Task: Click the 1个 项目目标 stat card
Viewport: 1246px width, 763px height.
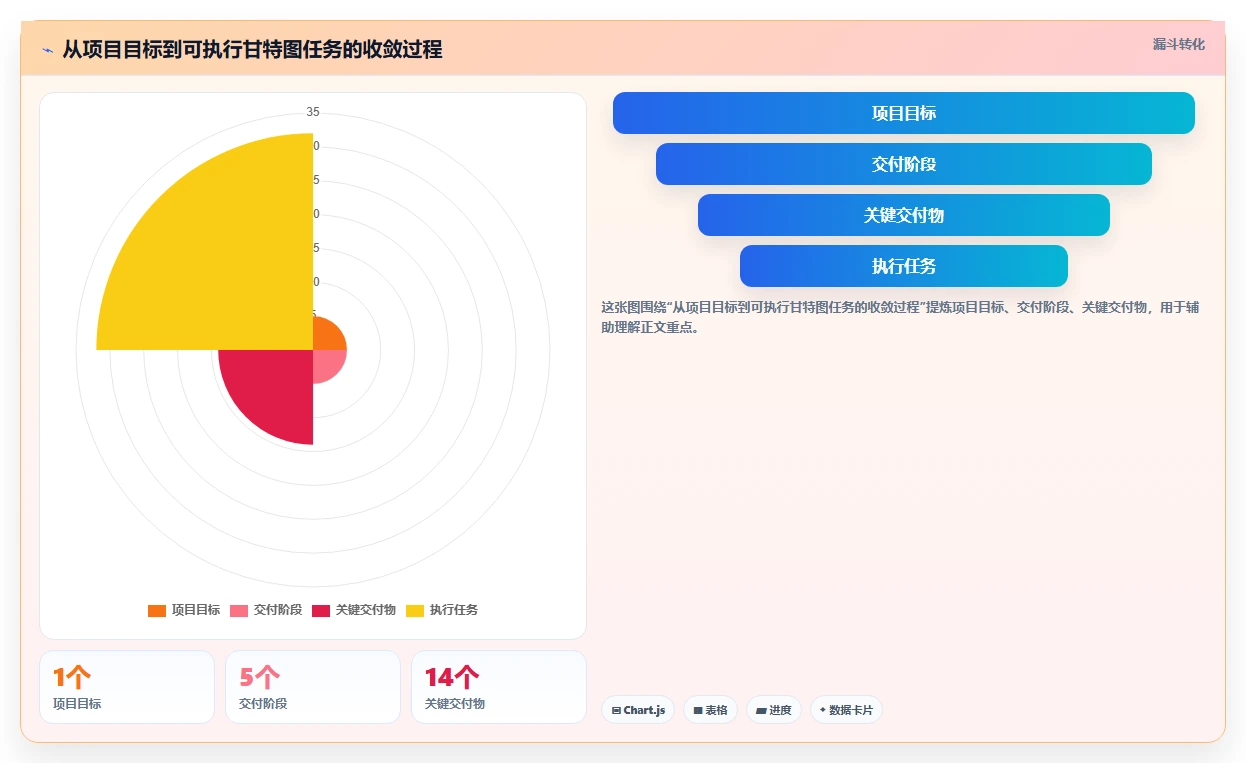Action: pyautogui.click(x=127, y=687)
